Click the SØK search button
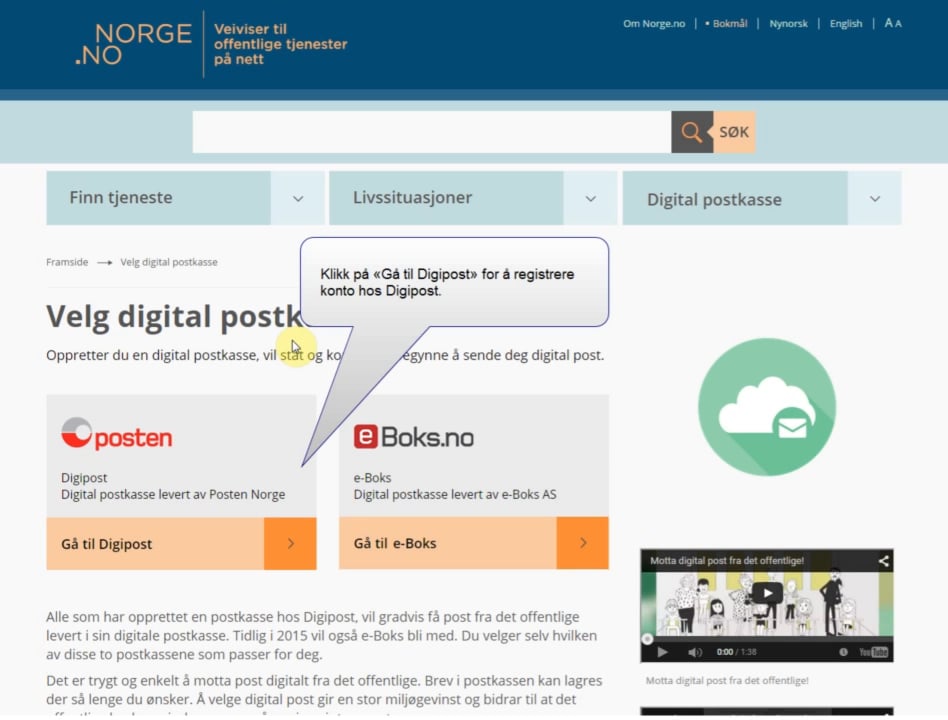Image resolution: width=948 pixels, height=720 pixels. pyautogui.click(x=734, y=132)
